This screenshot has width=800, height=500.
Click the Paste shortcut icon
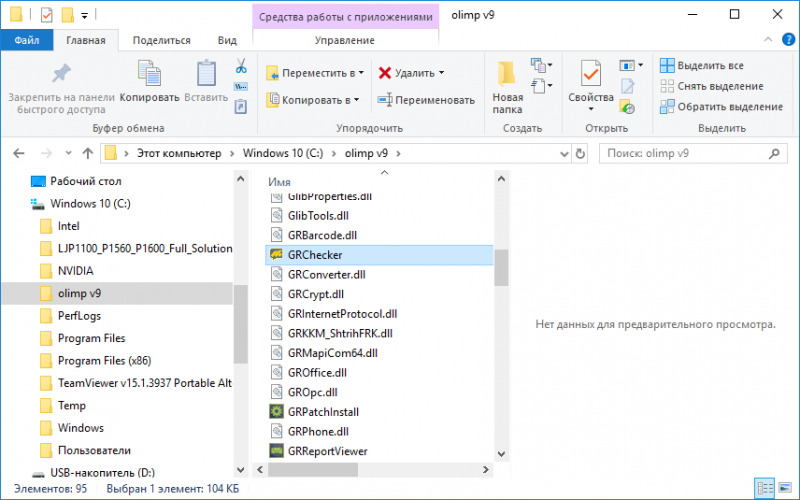(x=241, y=106)
